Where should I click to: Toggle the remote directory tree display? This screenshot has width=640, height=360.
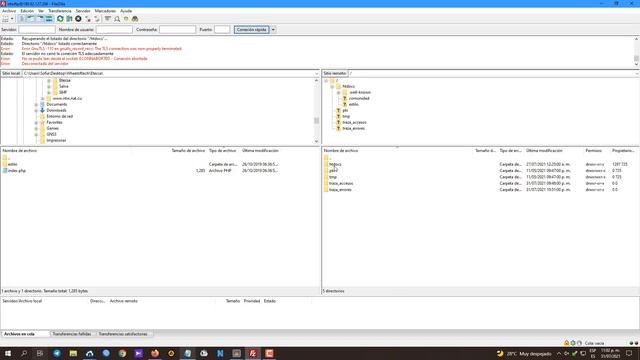point(40,19)
